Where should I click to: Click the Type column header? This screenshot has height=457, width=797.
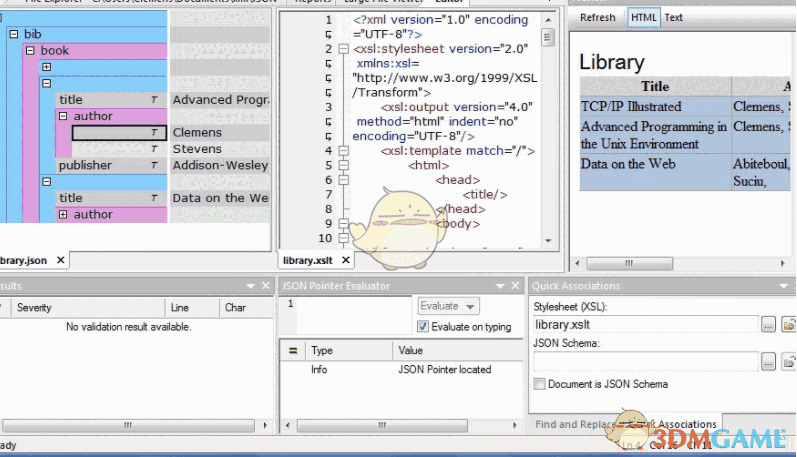tap(348, 350)
